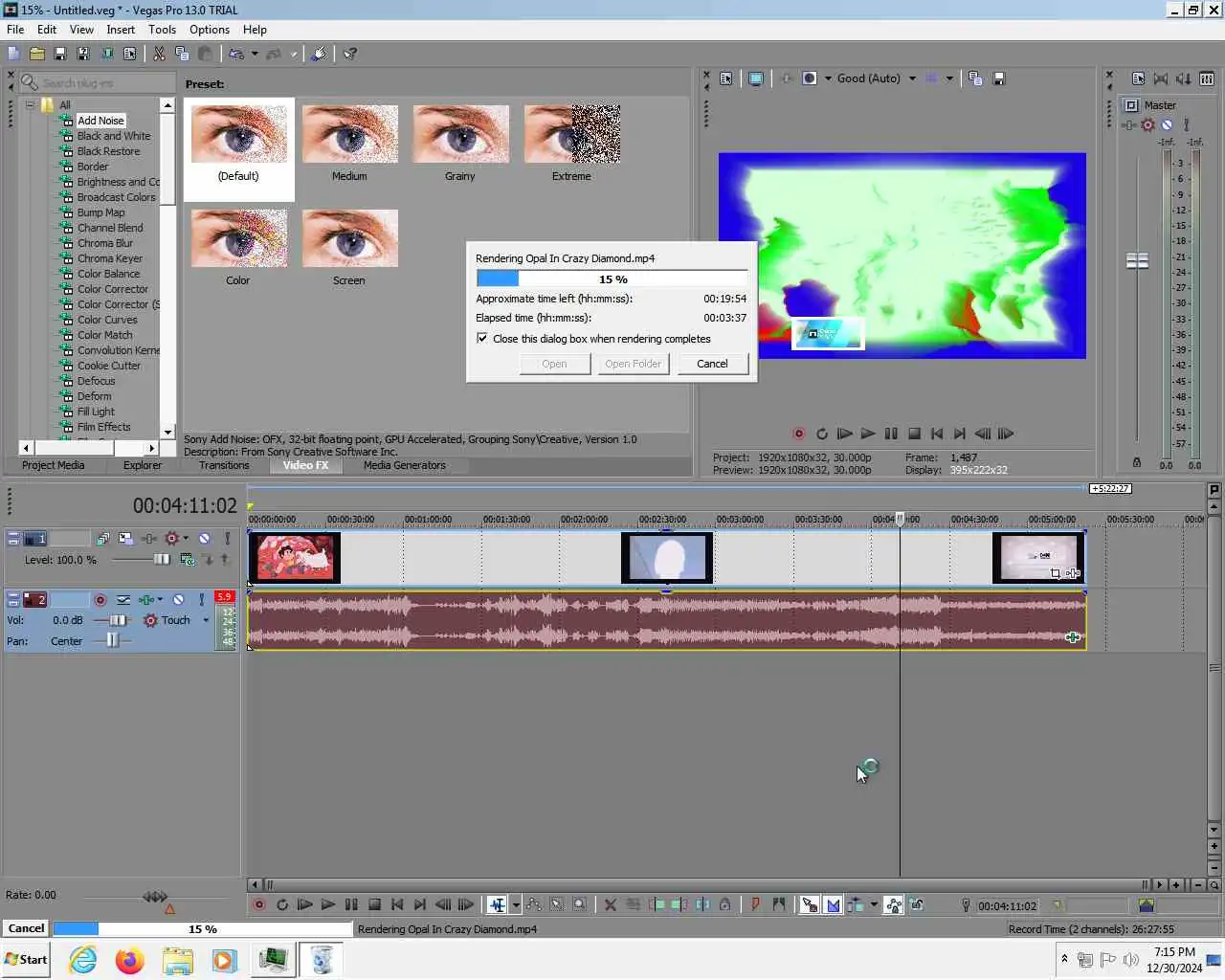Image resolution: width=1225 pixels, height=980 pixels.
Task: Arm audio track 2 for record
Action: click(x=100, y=600)
